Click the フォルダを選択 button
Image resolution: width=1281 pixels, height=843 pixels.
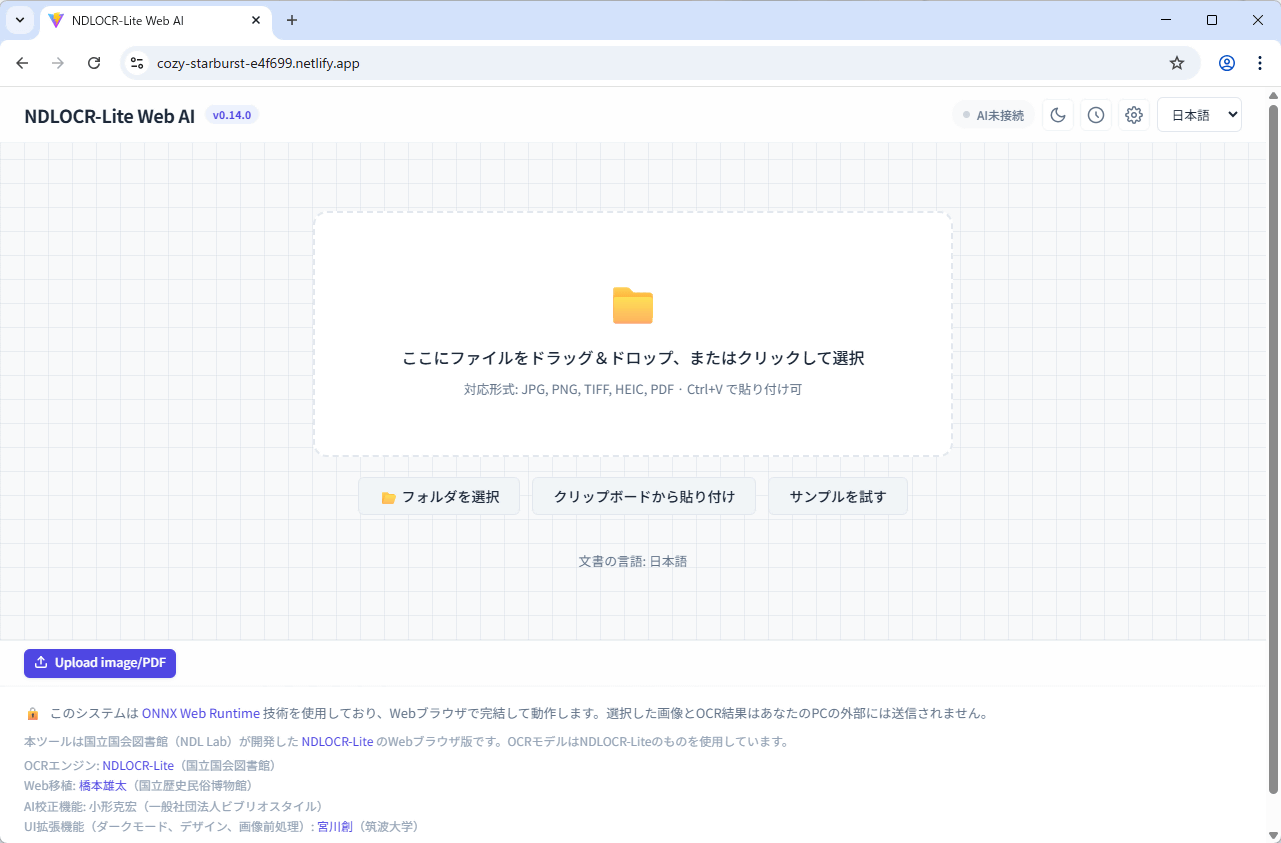(439, 497)
